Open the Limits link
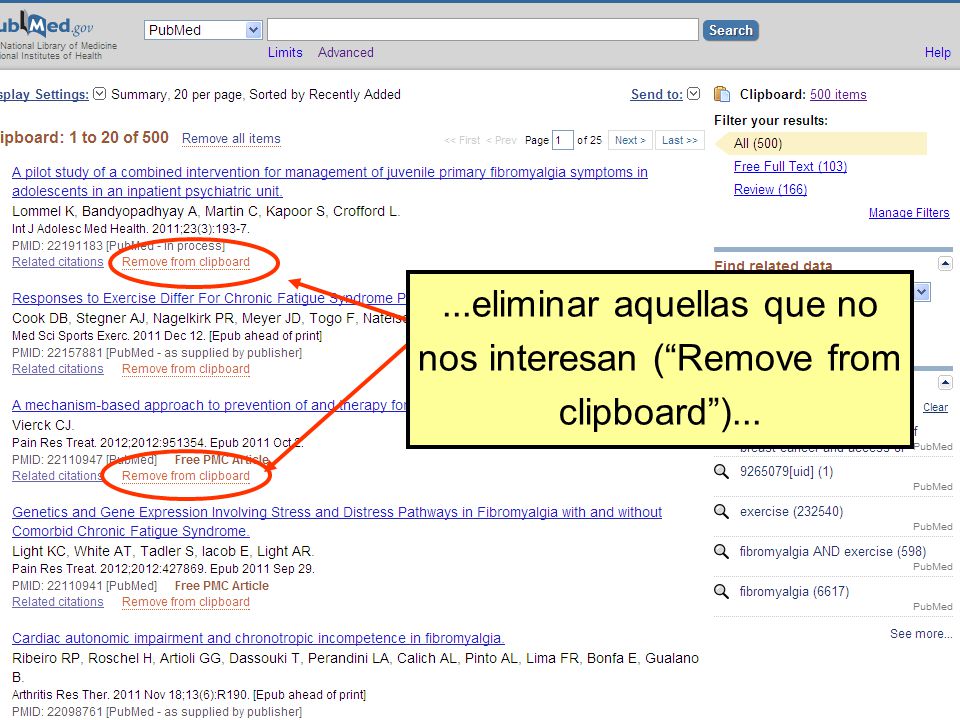Image resolution: width=960 pixels, height=720 pixels. click(285, 53)
